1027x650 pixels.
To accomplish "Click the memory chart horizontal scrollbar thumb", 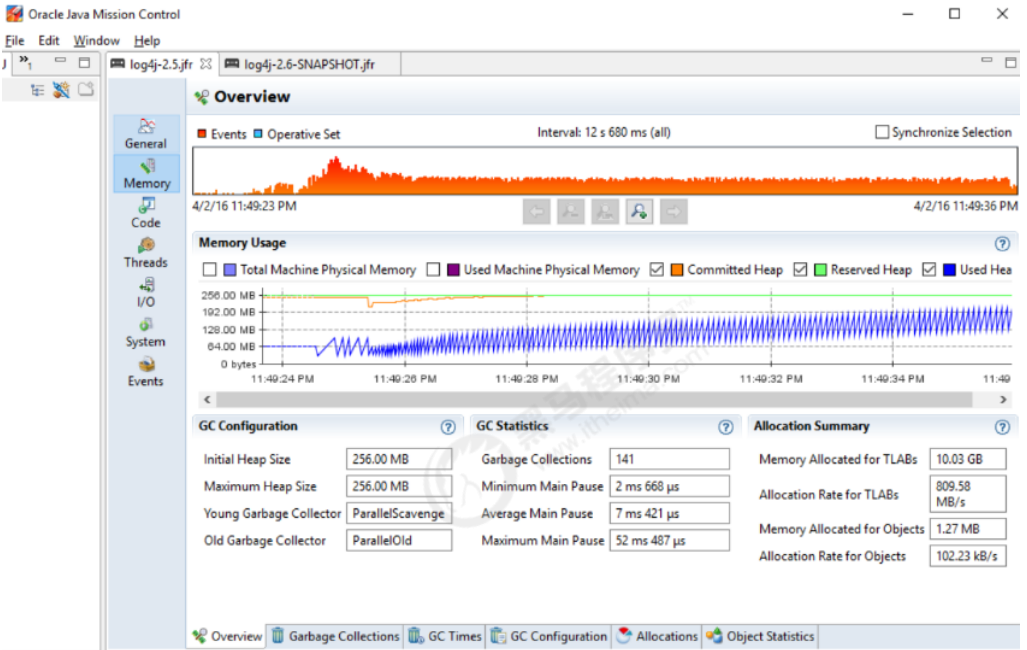I will tap(594, 399).
